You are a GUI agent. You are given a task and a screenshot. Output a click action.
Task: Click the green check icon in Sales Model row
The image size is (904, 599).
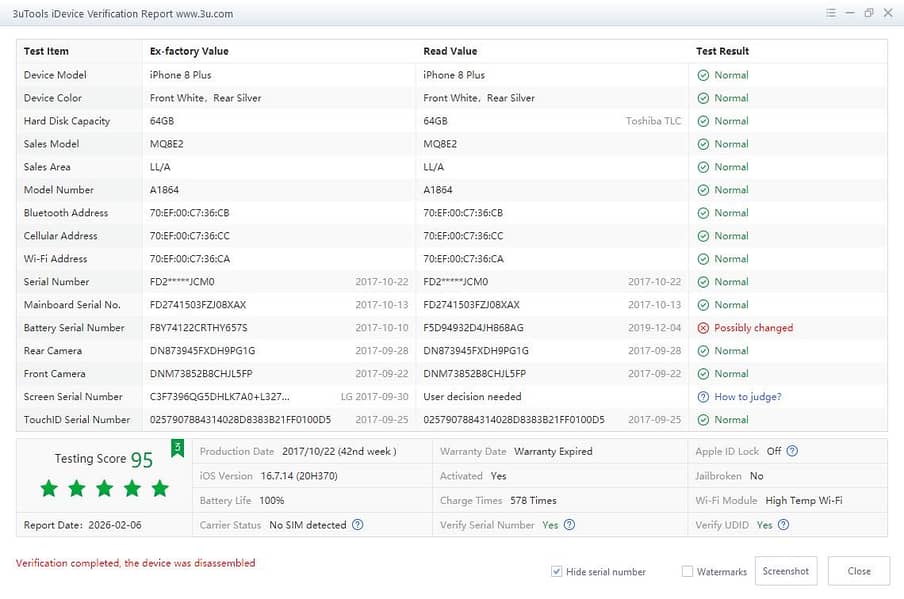[703, 144]
